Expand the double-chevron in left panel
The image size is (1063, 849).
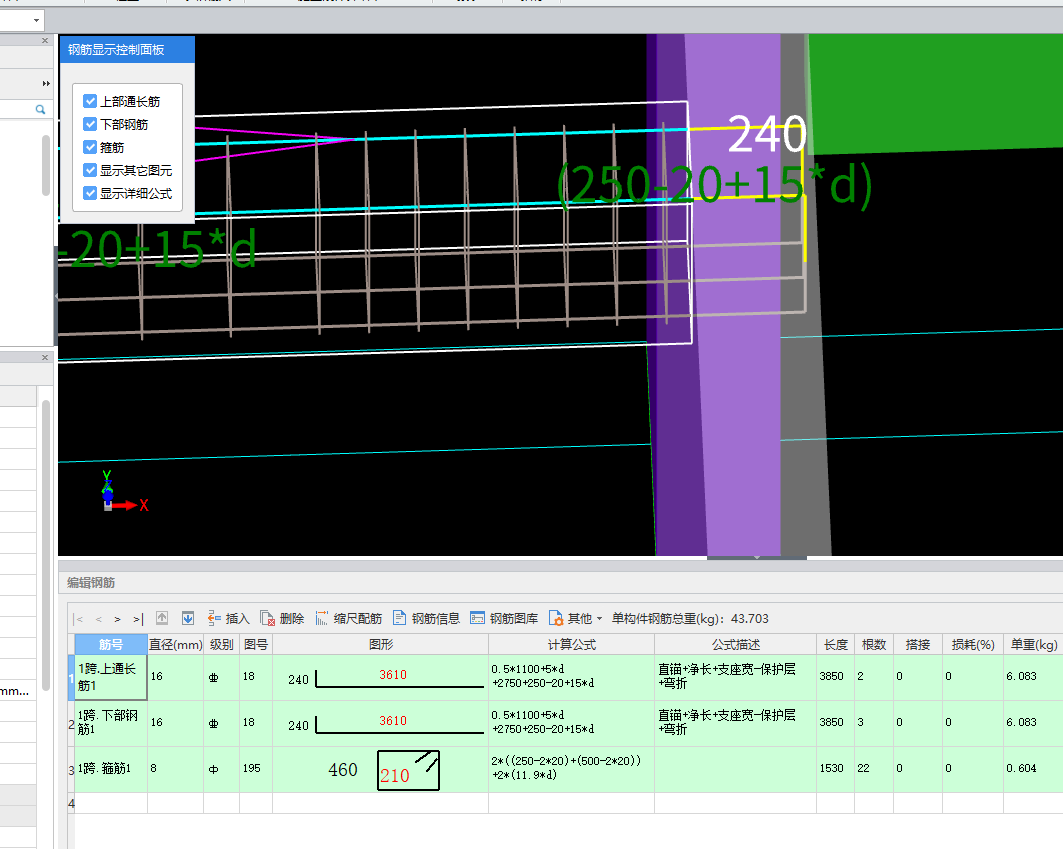pos(46,83)
